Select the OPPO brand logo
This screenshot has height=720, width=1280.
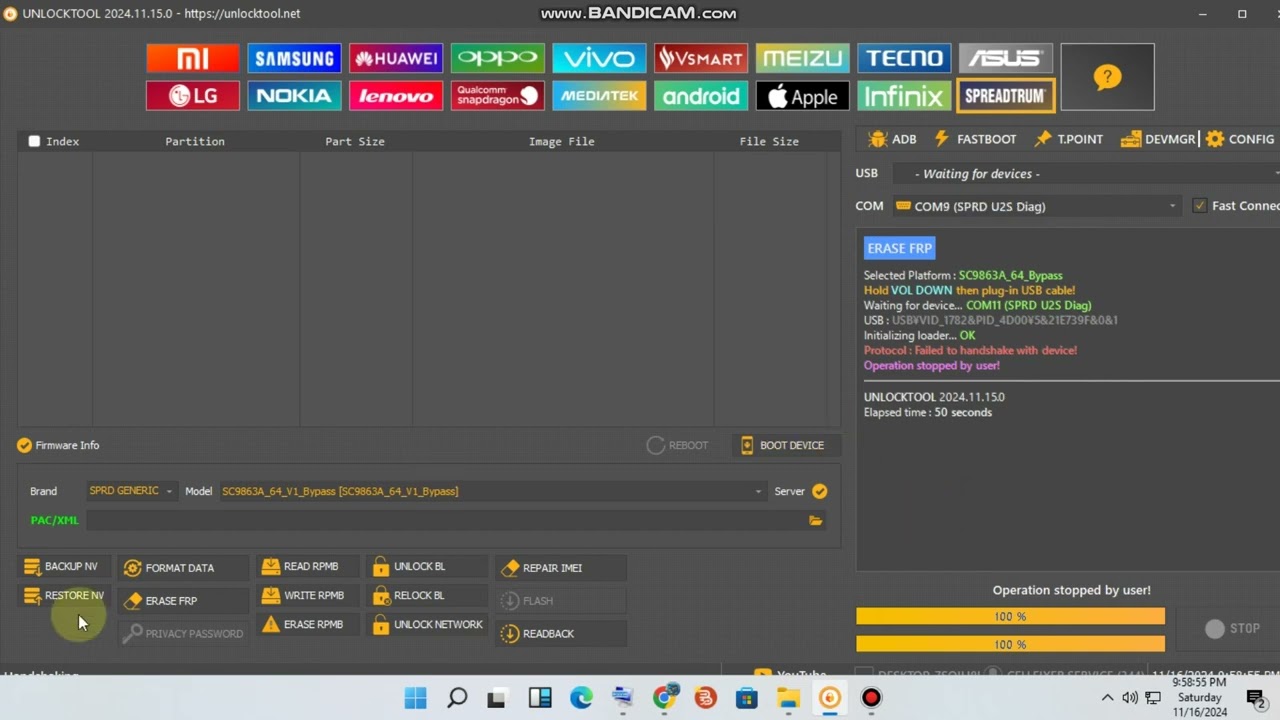[x=497, y=58]
